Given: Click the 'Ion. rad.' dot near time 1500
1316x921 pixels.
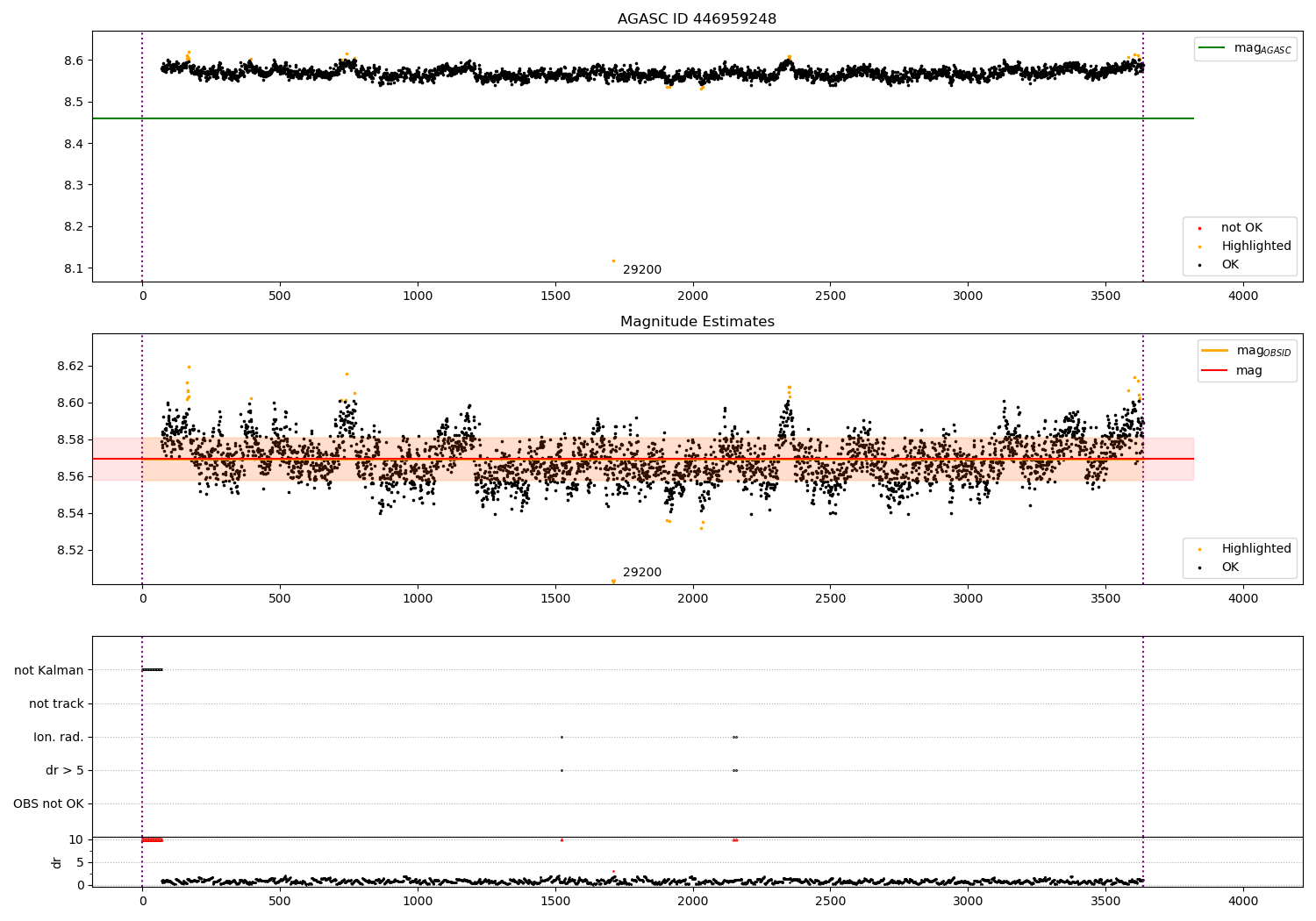Looking at the screenshot, I should pos(561,738).
